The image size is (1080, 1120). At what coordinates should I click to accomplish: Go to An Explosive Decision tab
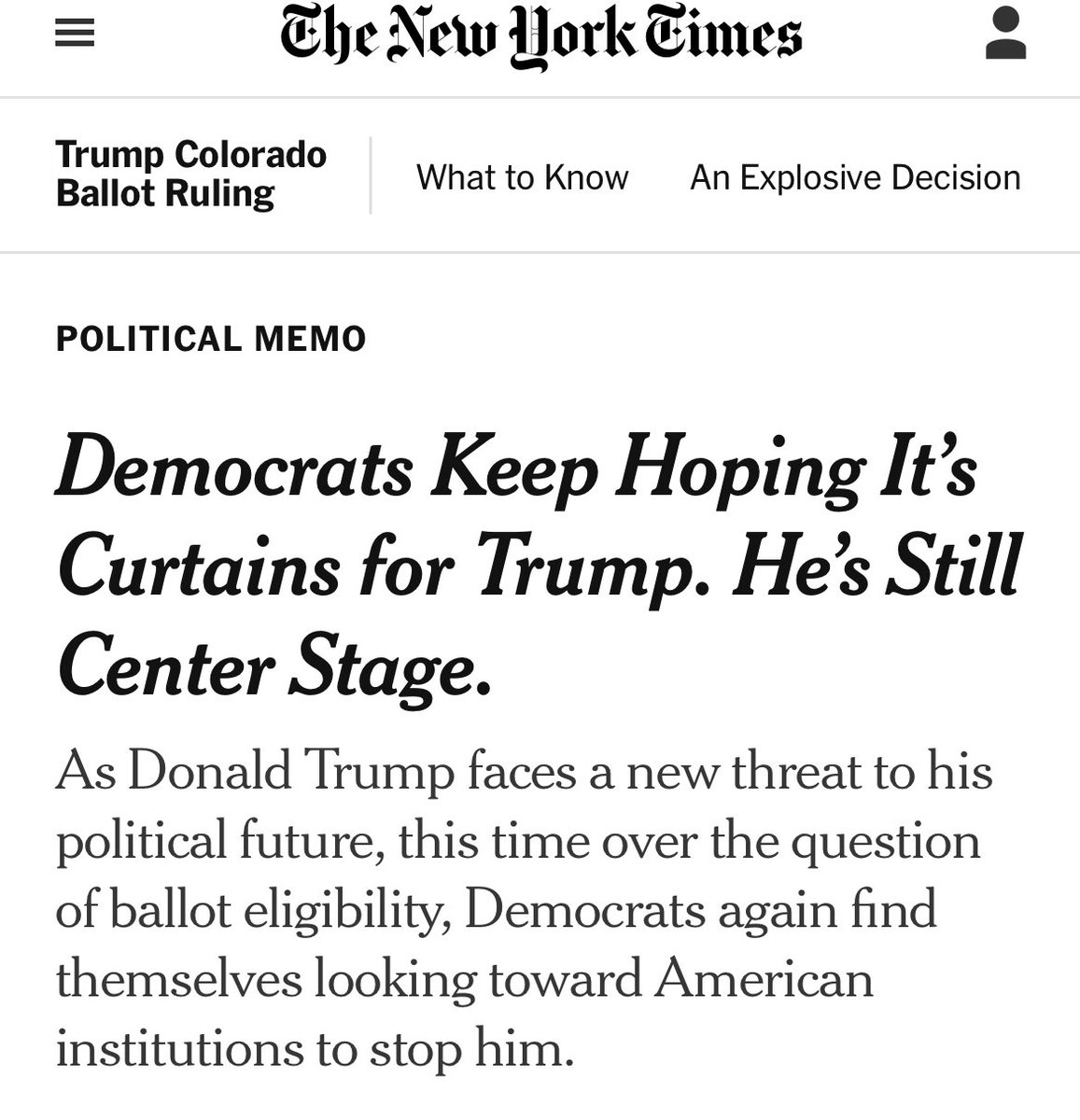[855, 177]
